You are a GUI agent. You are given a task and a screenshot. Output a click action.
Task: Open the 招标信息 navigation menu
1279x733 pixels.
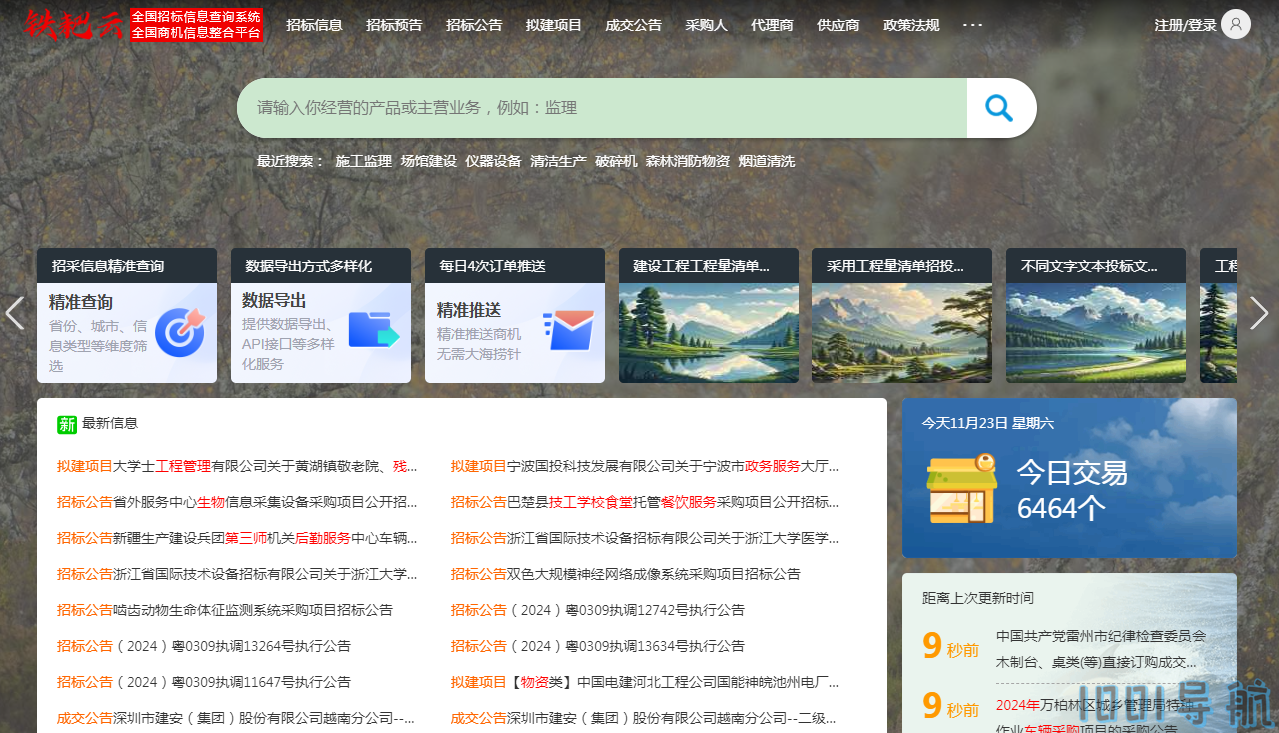pyautogui.click(x=314, y=25)
